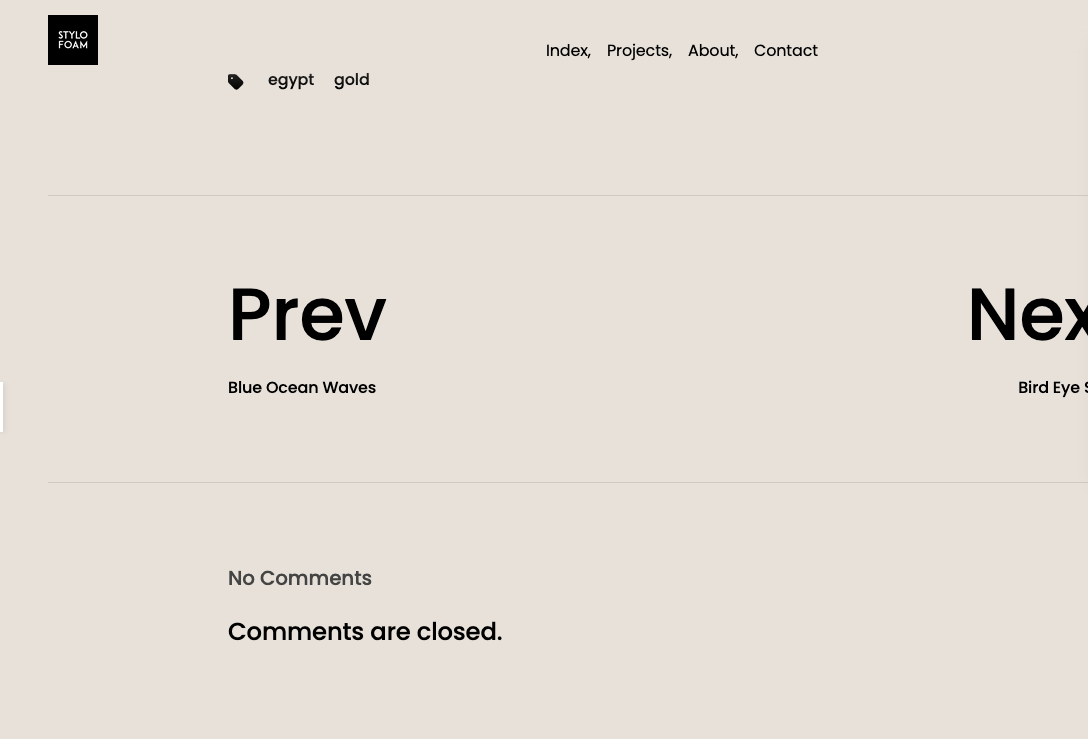This screenshot has width=1088, height=739.
Task: Open the Blue Ocean Waves post
Action: tap(302, 388)
